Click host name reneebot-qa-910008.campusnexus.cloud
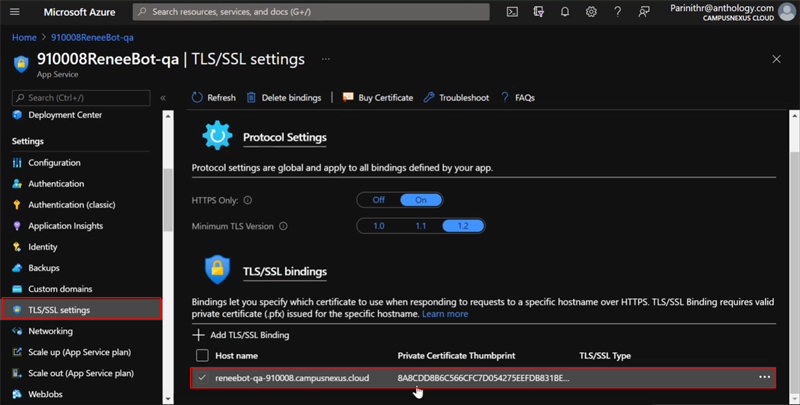This screenshot has height=405, width=800. [292, 378]
